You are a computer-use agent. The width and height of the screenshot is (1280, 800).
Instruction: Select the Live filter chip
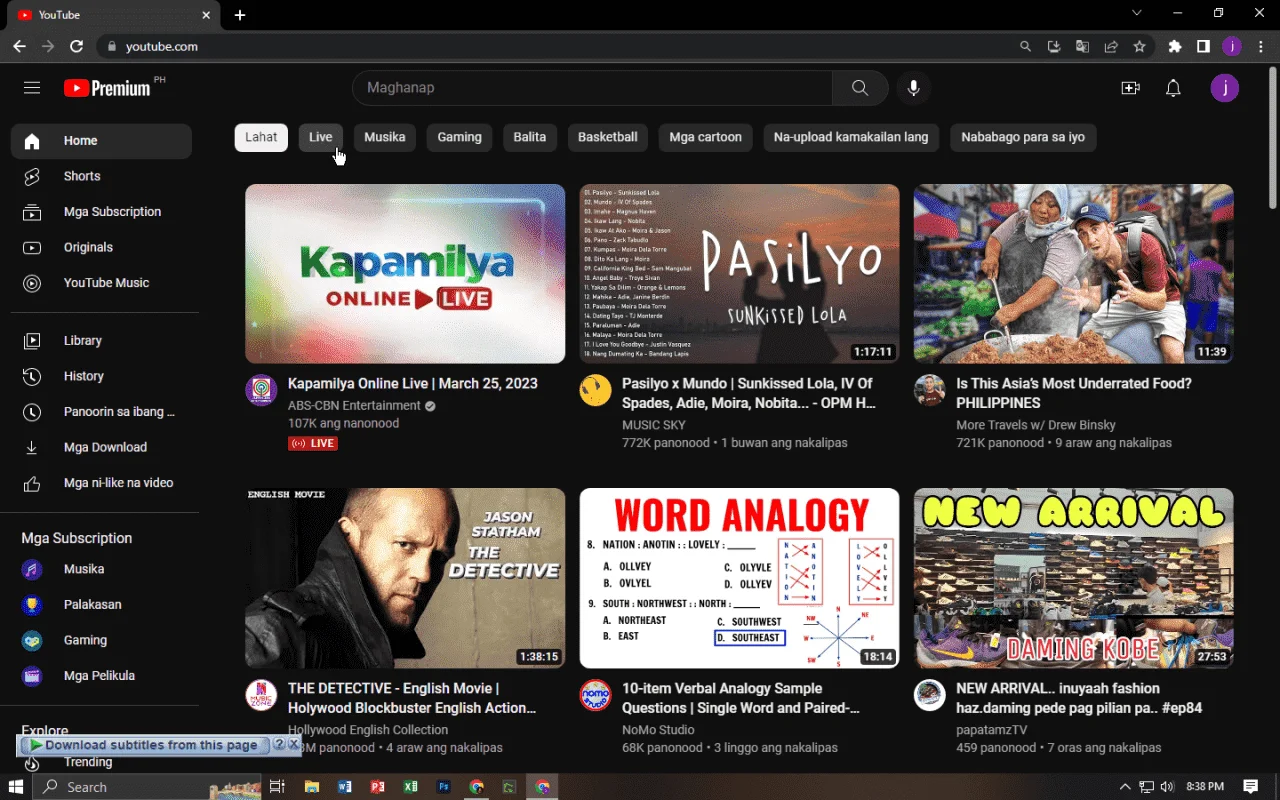(321, 137)
